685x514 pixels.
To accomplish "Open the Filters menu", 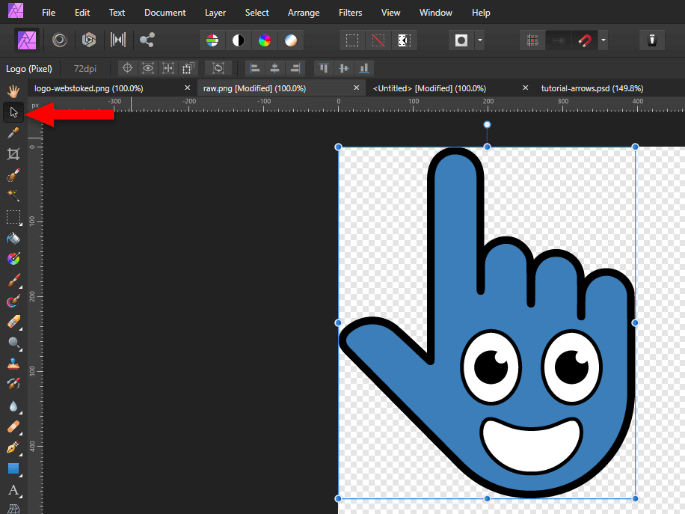I will [x=350, y=13].
